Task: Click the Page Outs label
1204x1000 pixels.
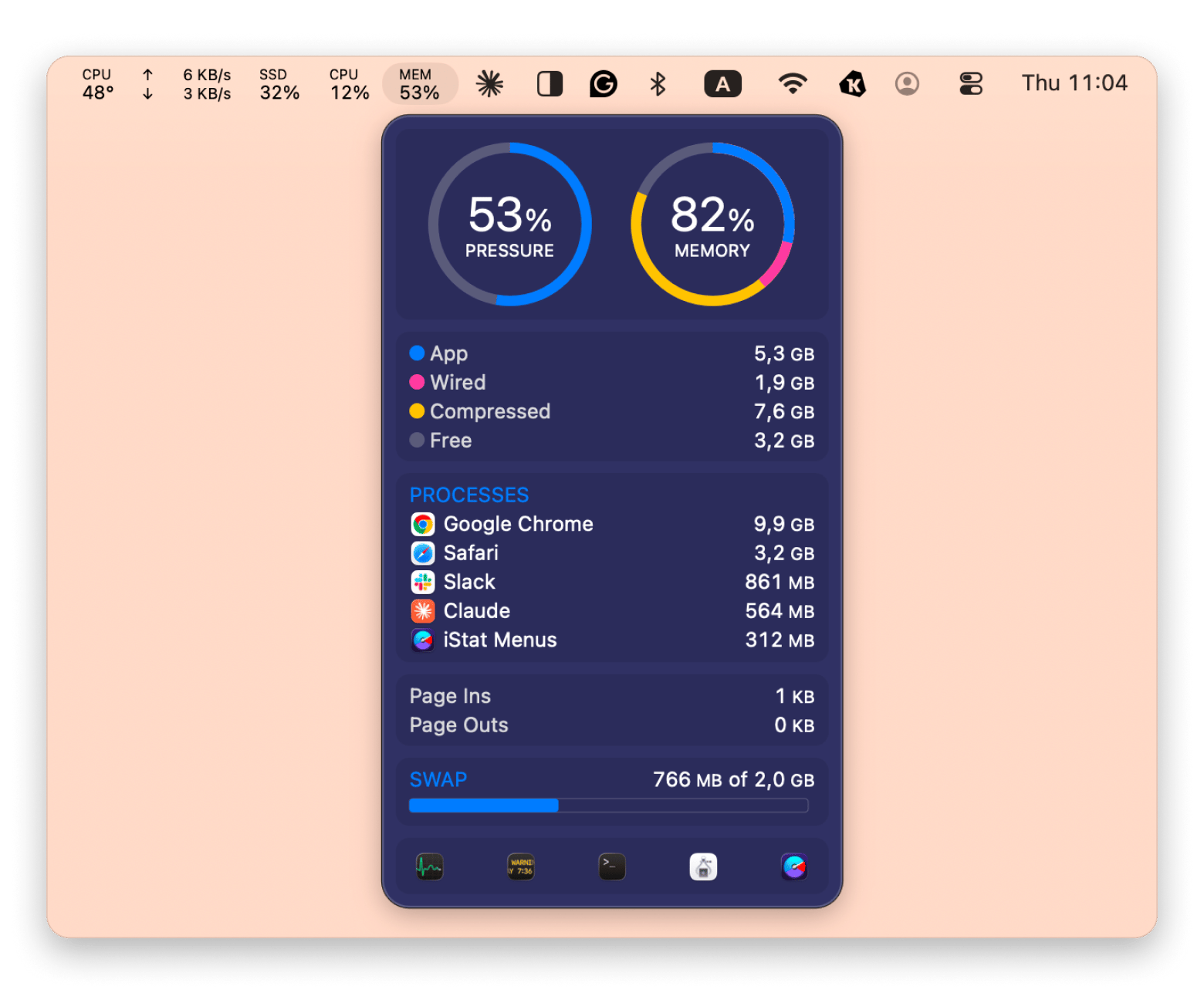Action: (x=458, y=725)
